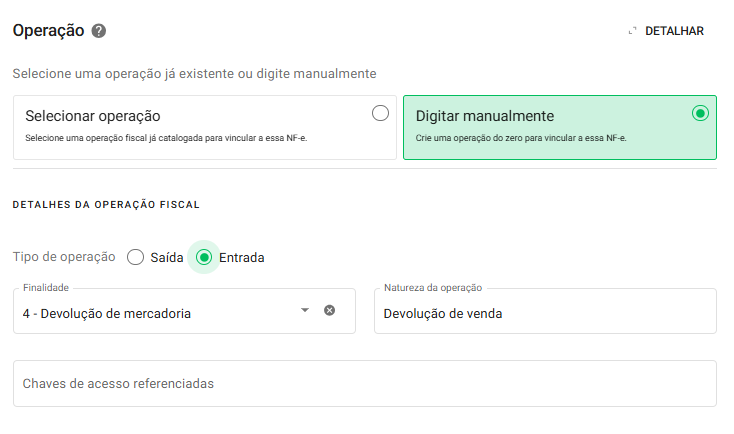
Task: Choose the Entrada radio button
Action: pos(204,257)
